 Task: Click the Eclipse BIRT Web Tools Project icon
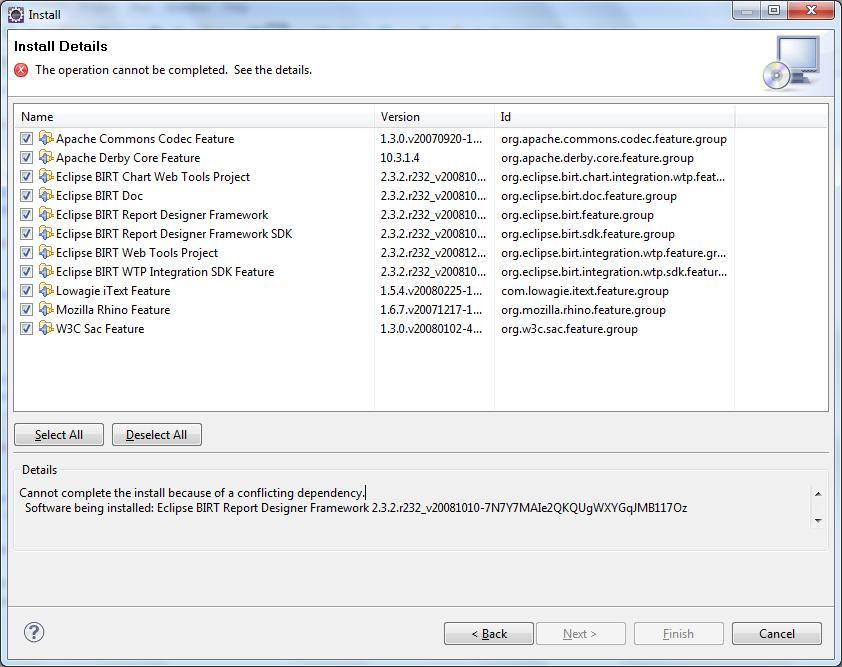47,252
